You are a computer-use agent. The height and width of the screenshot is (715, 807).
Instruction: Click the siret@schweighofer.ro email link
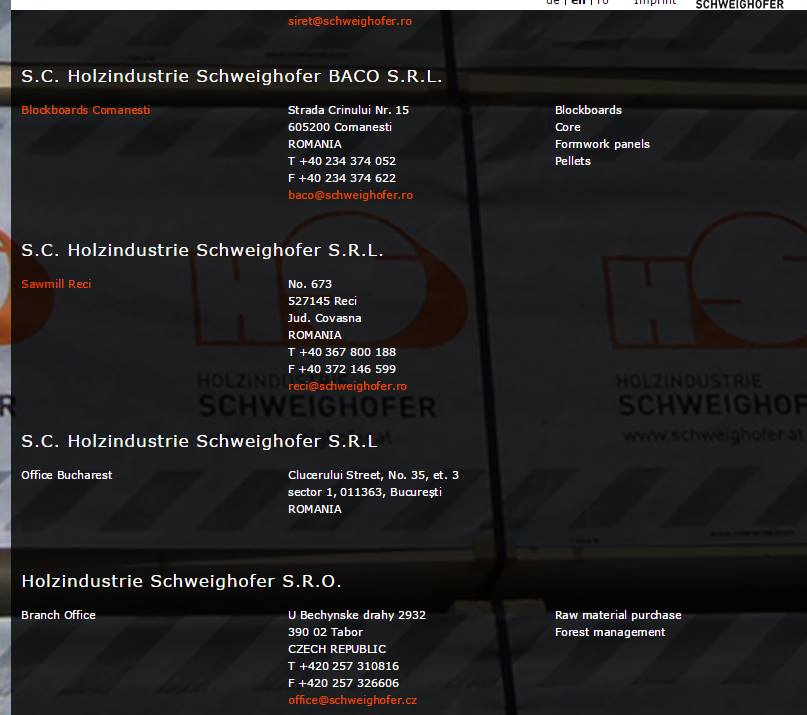pyautogui.click(x=349, y=21)
